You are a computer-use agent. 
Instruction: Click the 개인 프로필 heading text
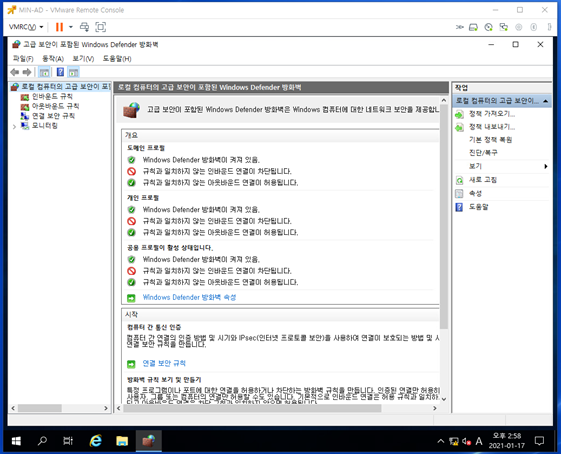tap(143, 197)
